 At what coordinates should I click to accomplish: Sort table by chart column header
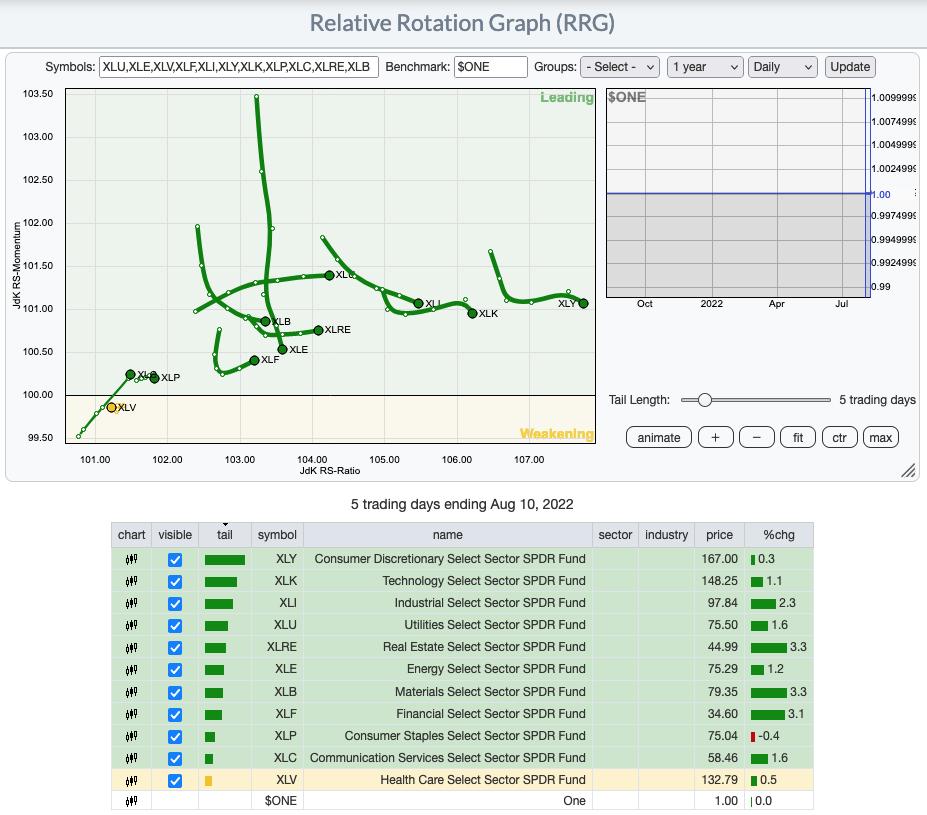pos(131,535)
